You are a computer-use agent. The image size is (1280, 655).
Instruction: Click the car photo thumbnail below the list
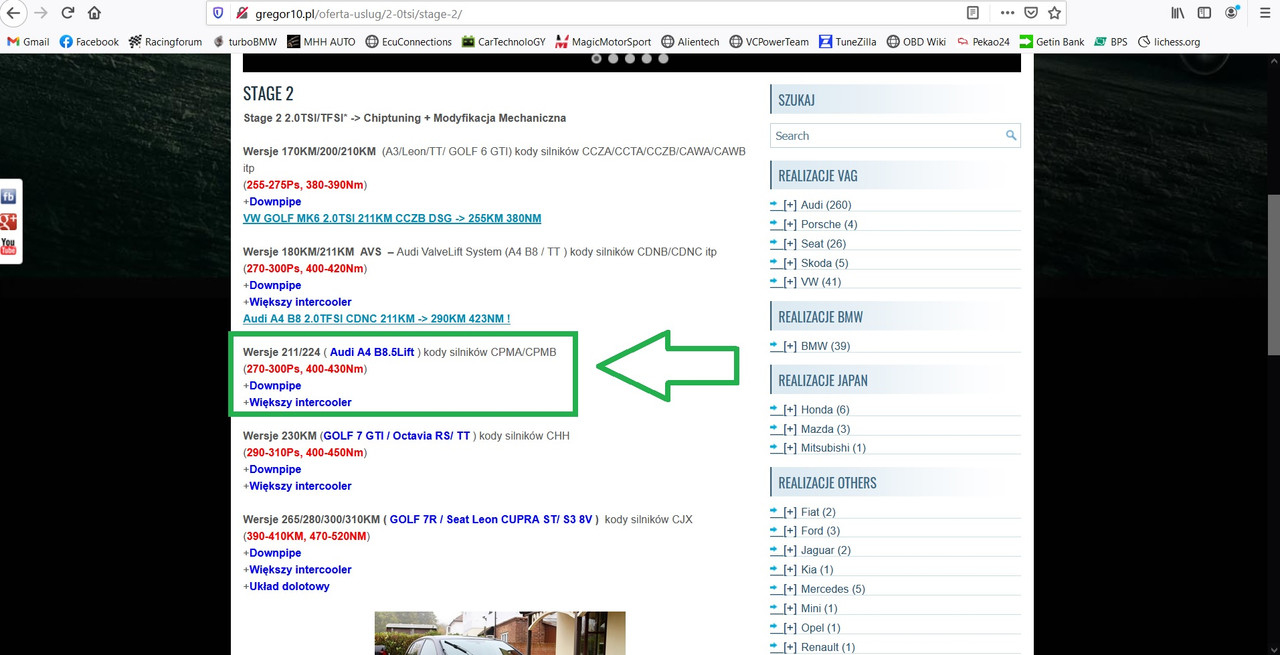[500, 633]
